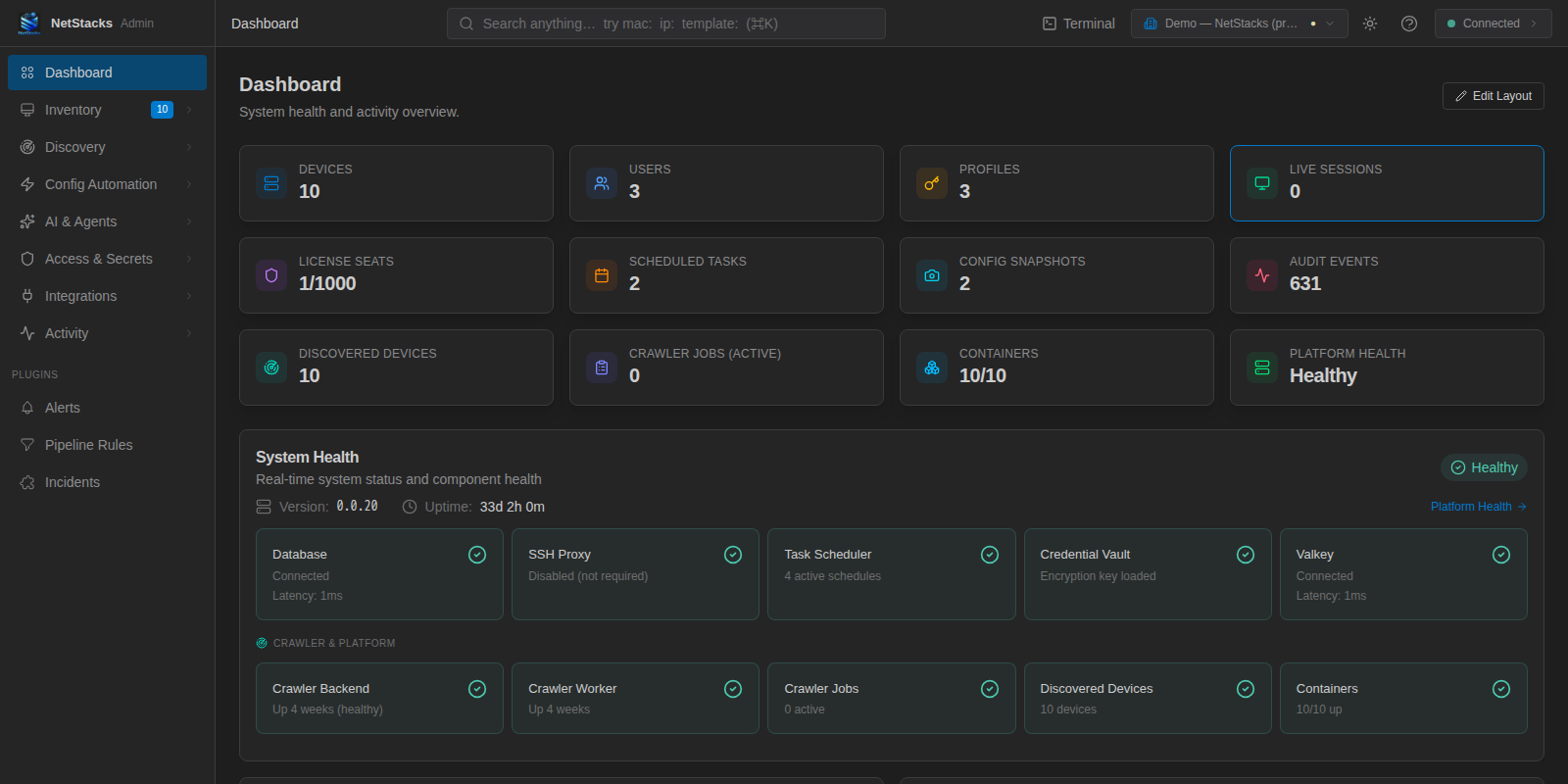Click the Users card people icon

coord(602,183)
